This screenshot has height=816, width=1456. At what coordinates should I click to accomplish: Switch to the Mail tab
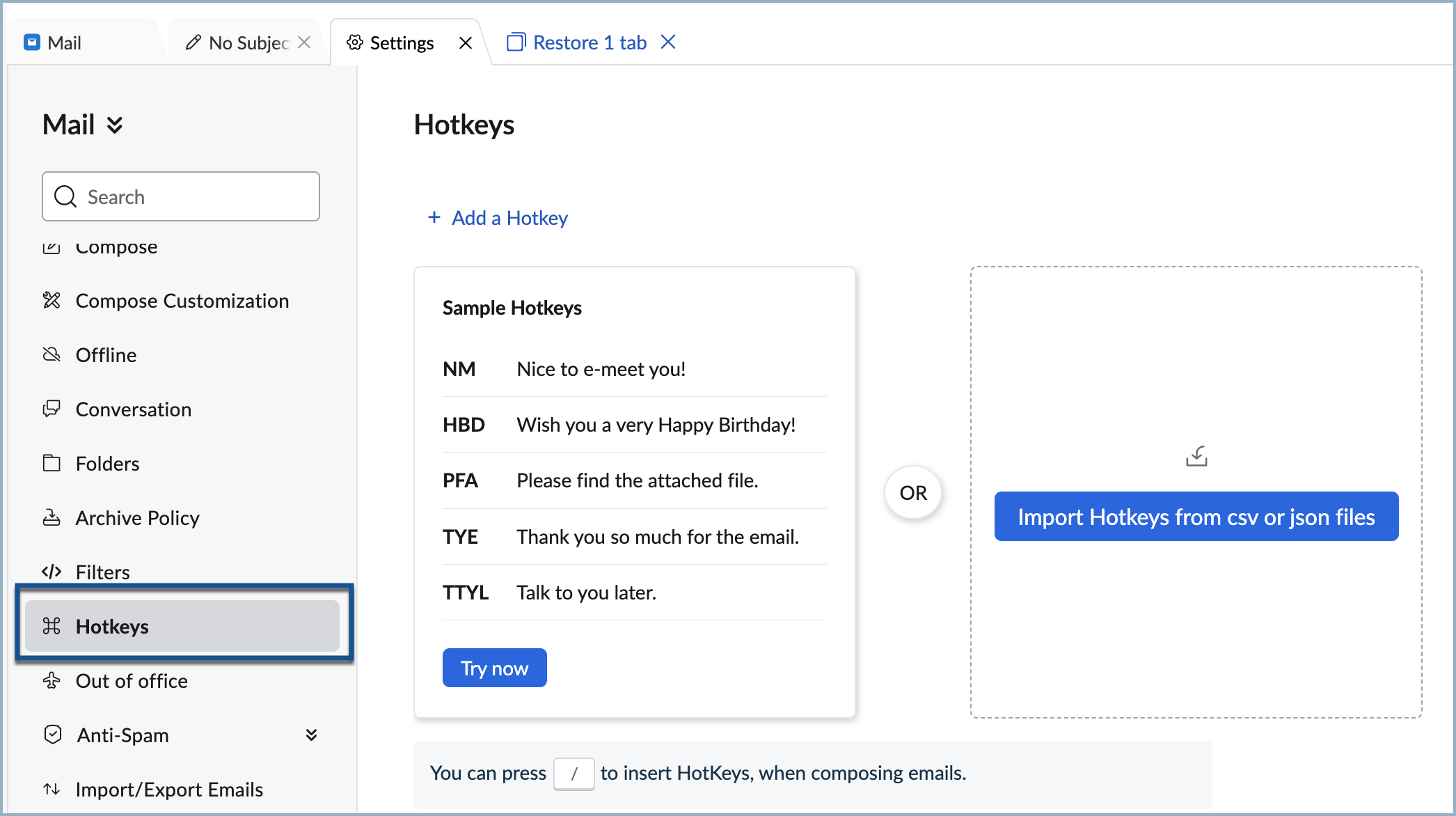pyautogui.click(x=64, y=42)
